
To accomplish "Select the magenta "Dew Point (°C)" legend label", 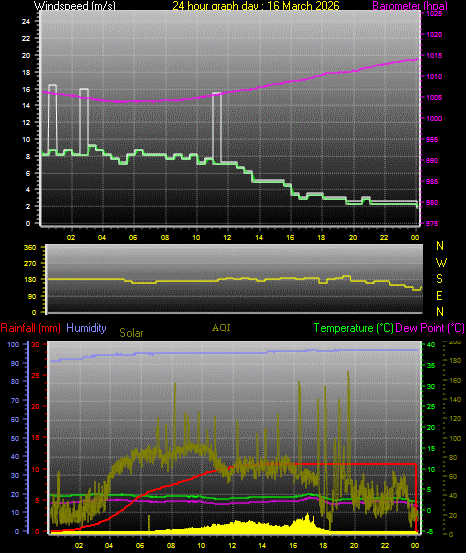I will 430,328.
